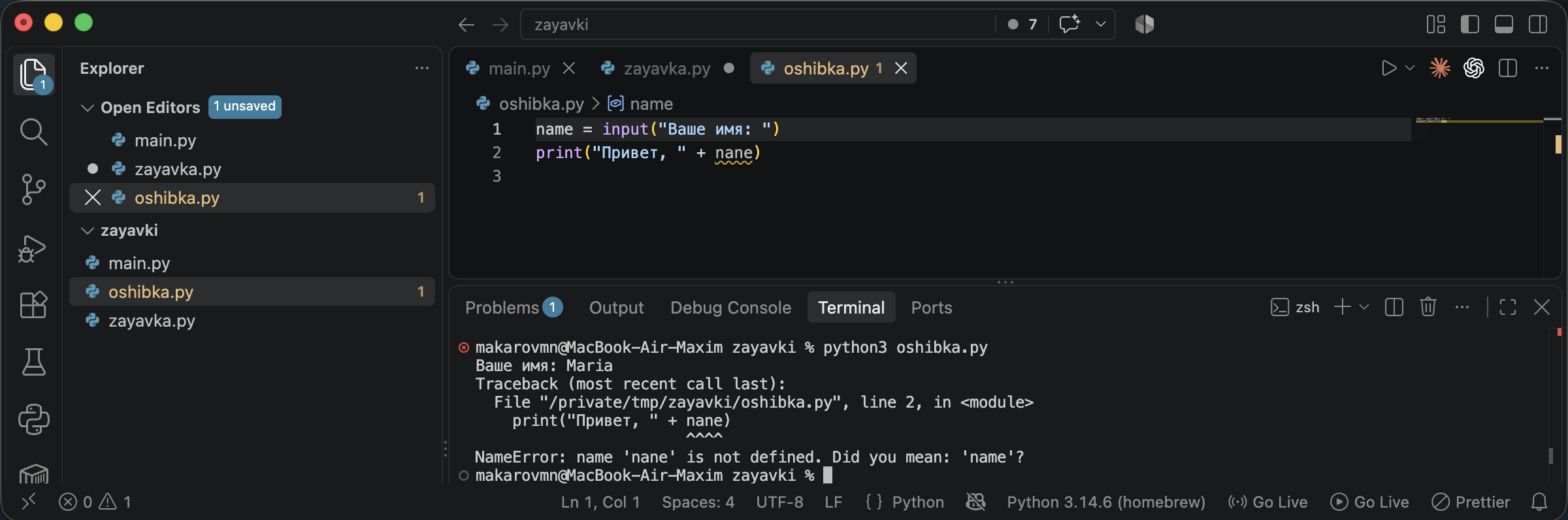
Task: Open editor More Actions ellipsis
Action: 1542,68
